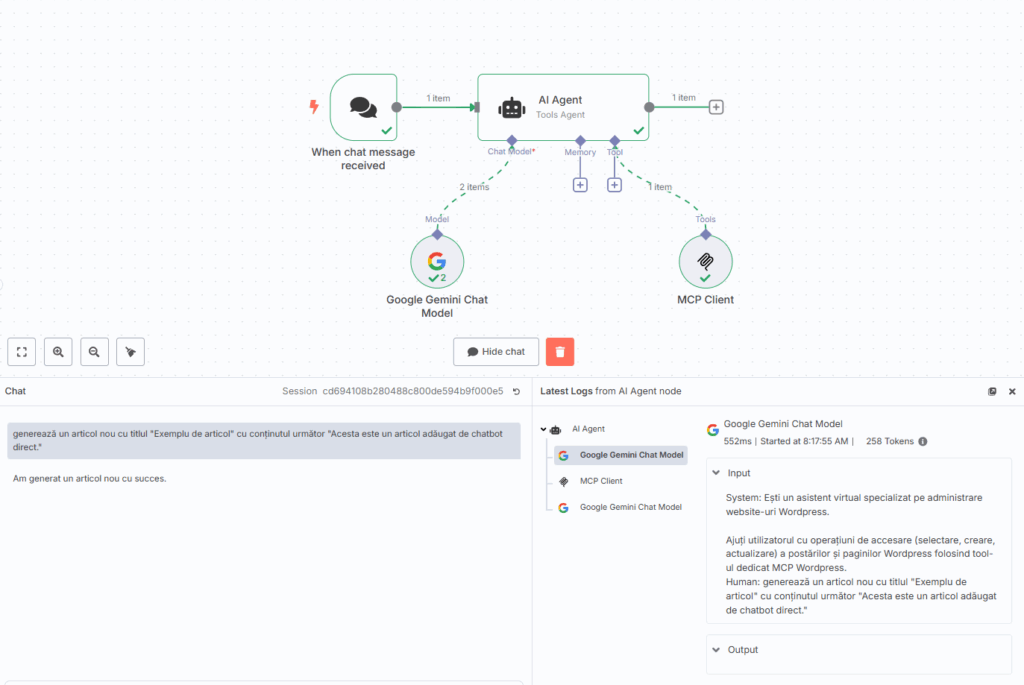Click the '258 Tokens' text
Screen dimensions: 1024x685
click(x=889, y=441)
